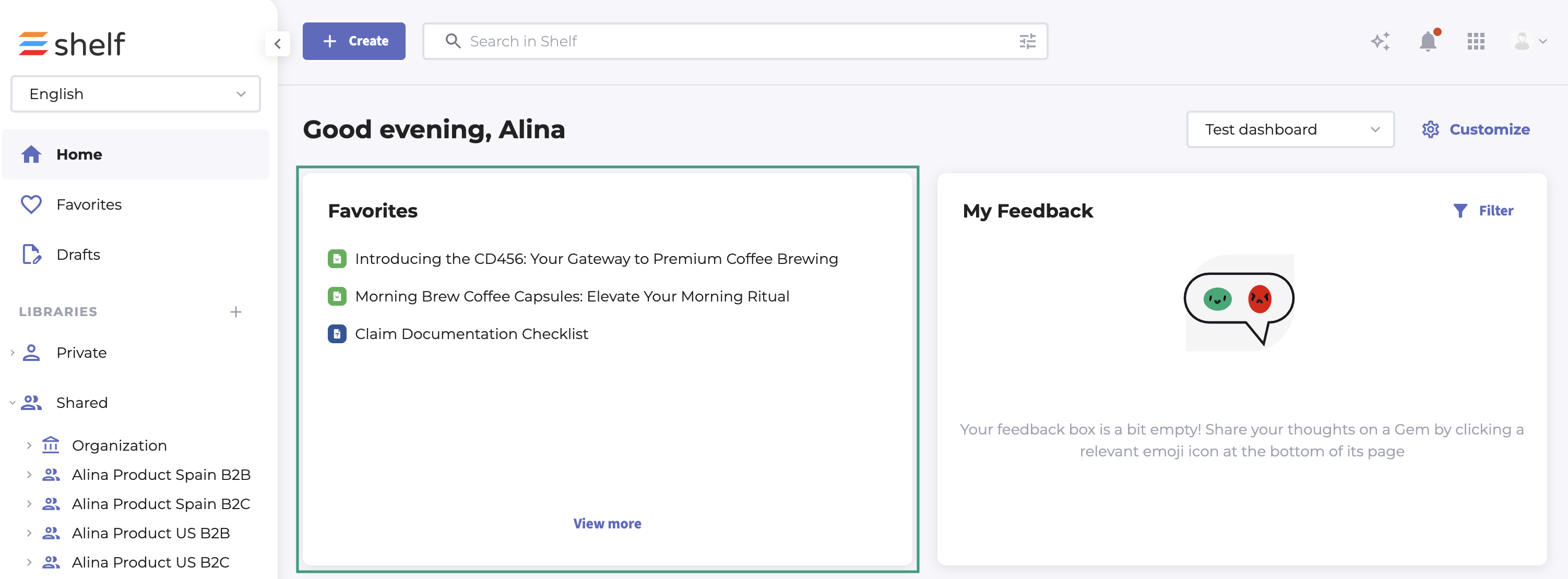Image resolution: width=1568 pixels, height=579 pixels.
Task: Open the apps grid menu
Action: coord(1476,41)
